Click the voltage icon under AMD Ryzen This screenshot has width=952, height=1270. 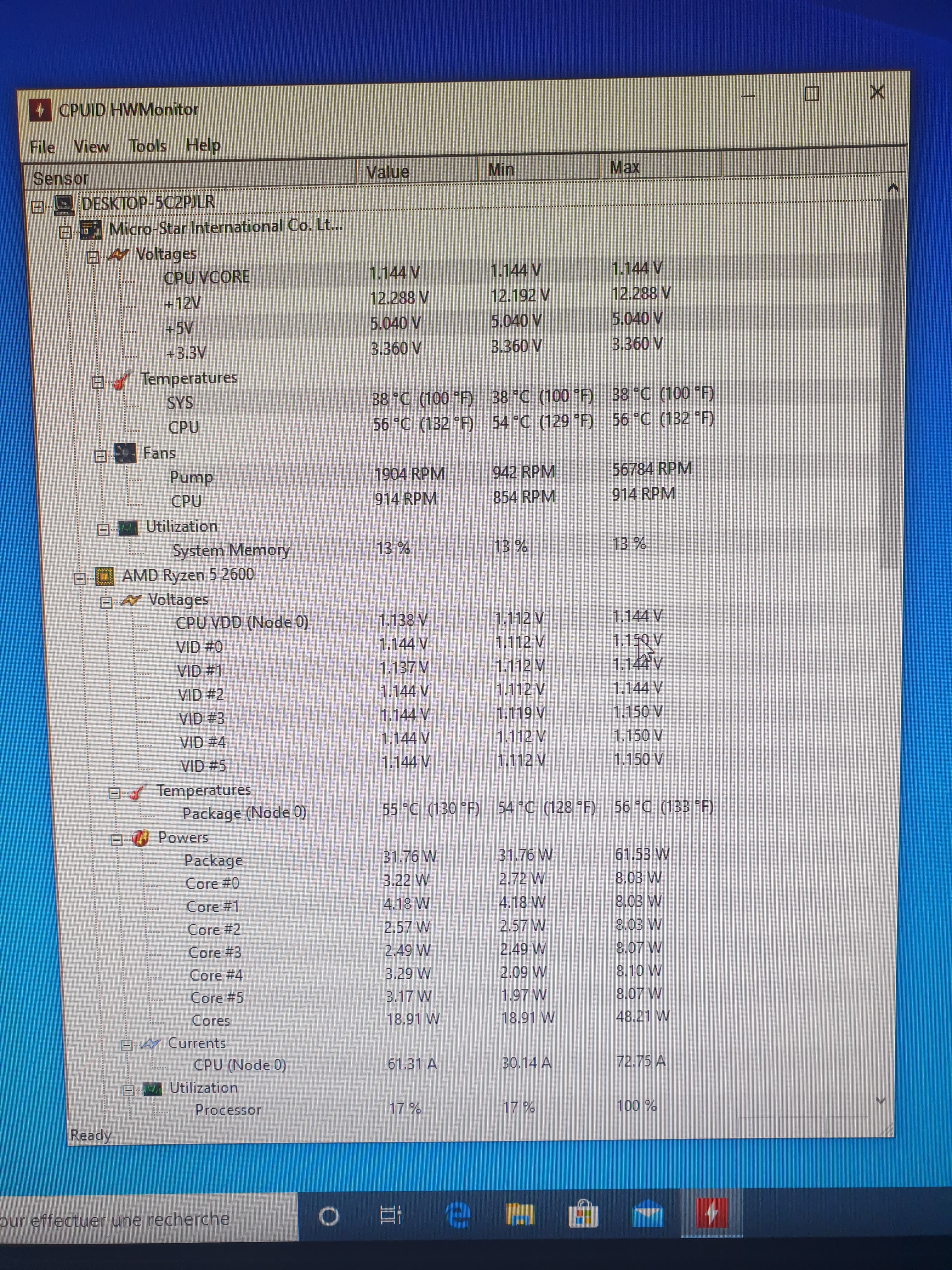click(131, 601)
